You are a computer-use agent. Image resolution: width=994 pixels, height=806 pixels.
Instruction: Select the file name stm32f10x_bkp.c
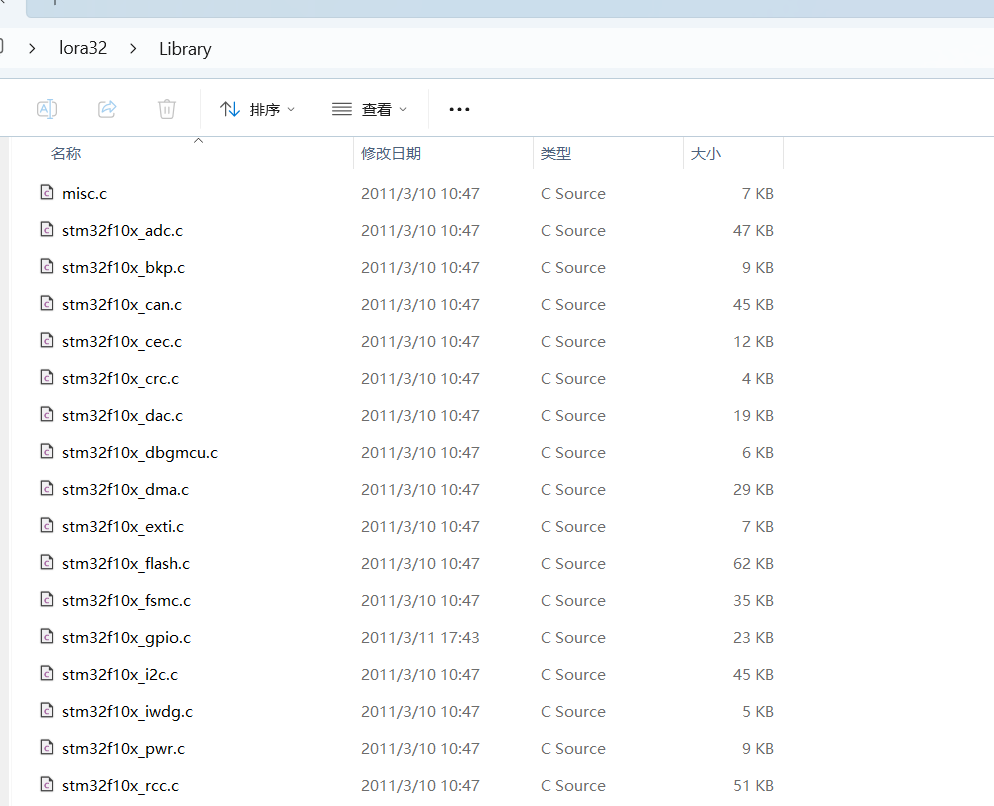[x=124, y=268]
